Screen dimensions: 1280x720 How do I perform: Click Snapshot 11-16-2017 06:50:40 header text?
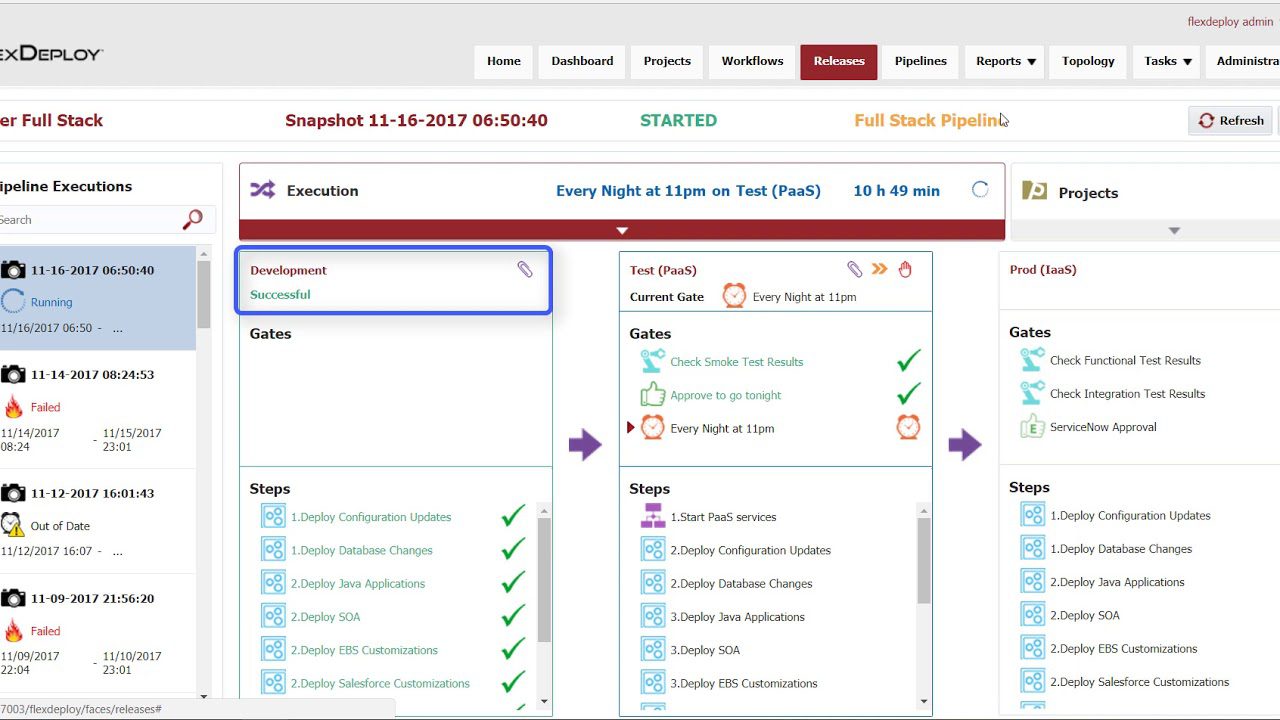[416, 120]
